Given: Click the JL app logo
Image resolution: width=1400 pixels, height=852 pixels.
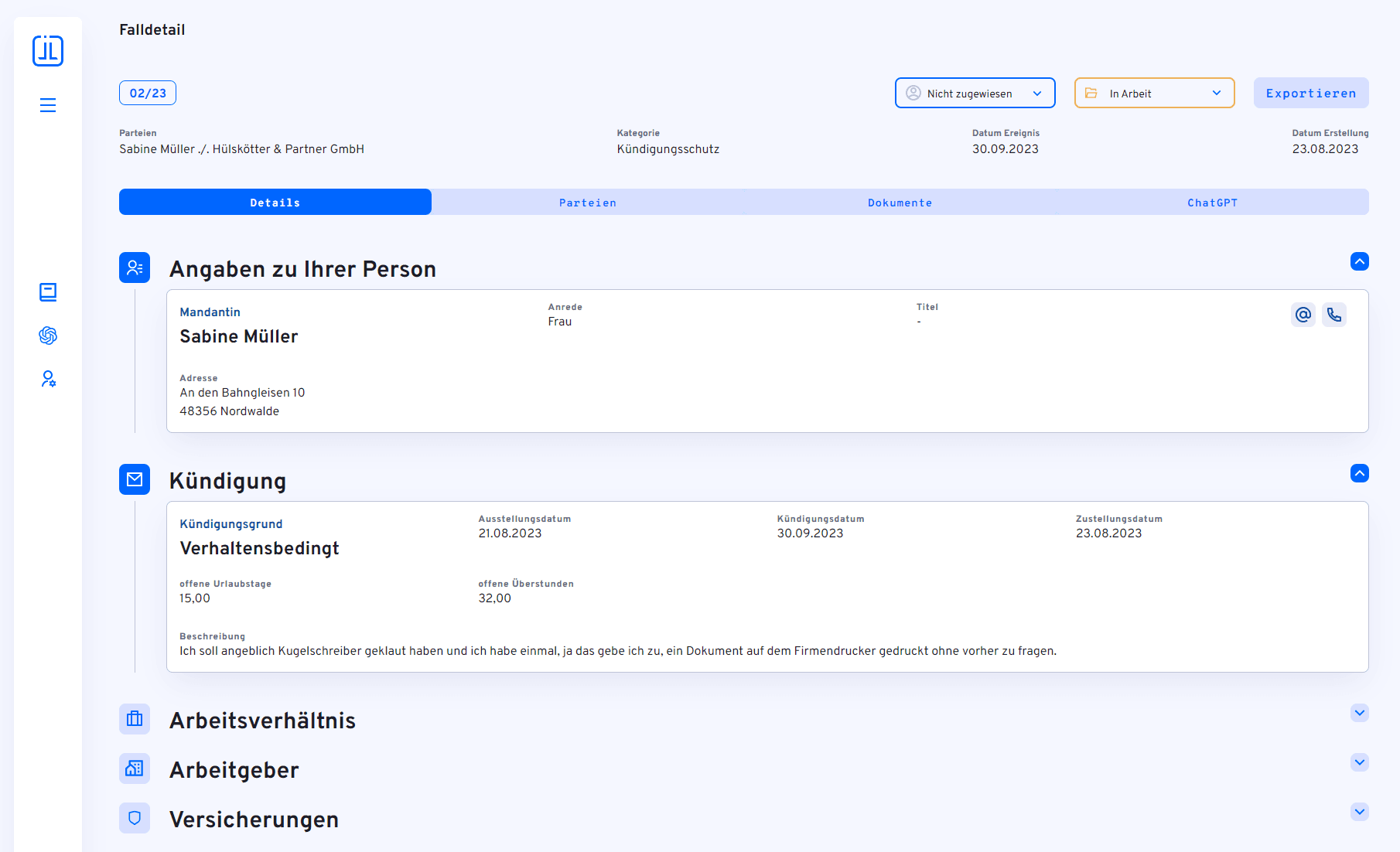Looking at the screenshot, I should coord(48,51).
